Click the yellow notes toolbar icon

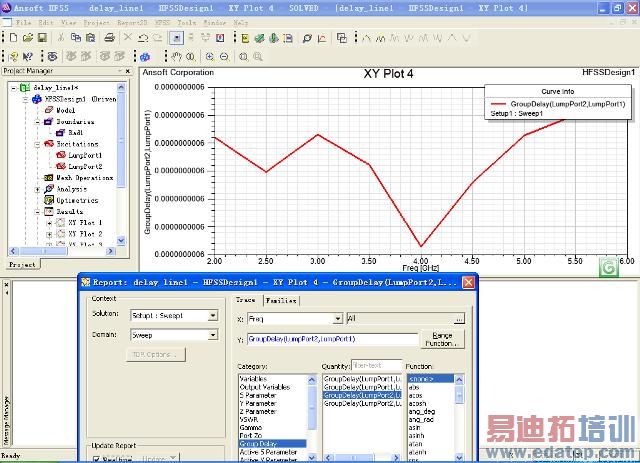point(245,38)
